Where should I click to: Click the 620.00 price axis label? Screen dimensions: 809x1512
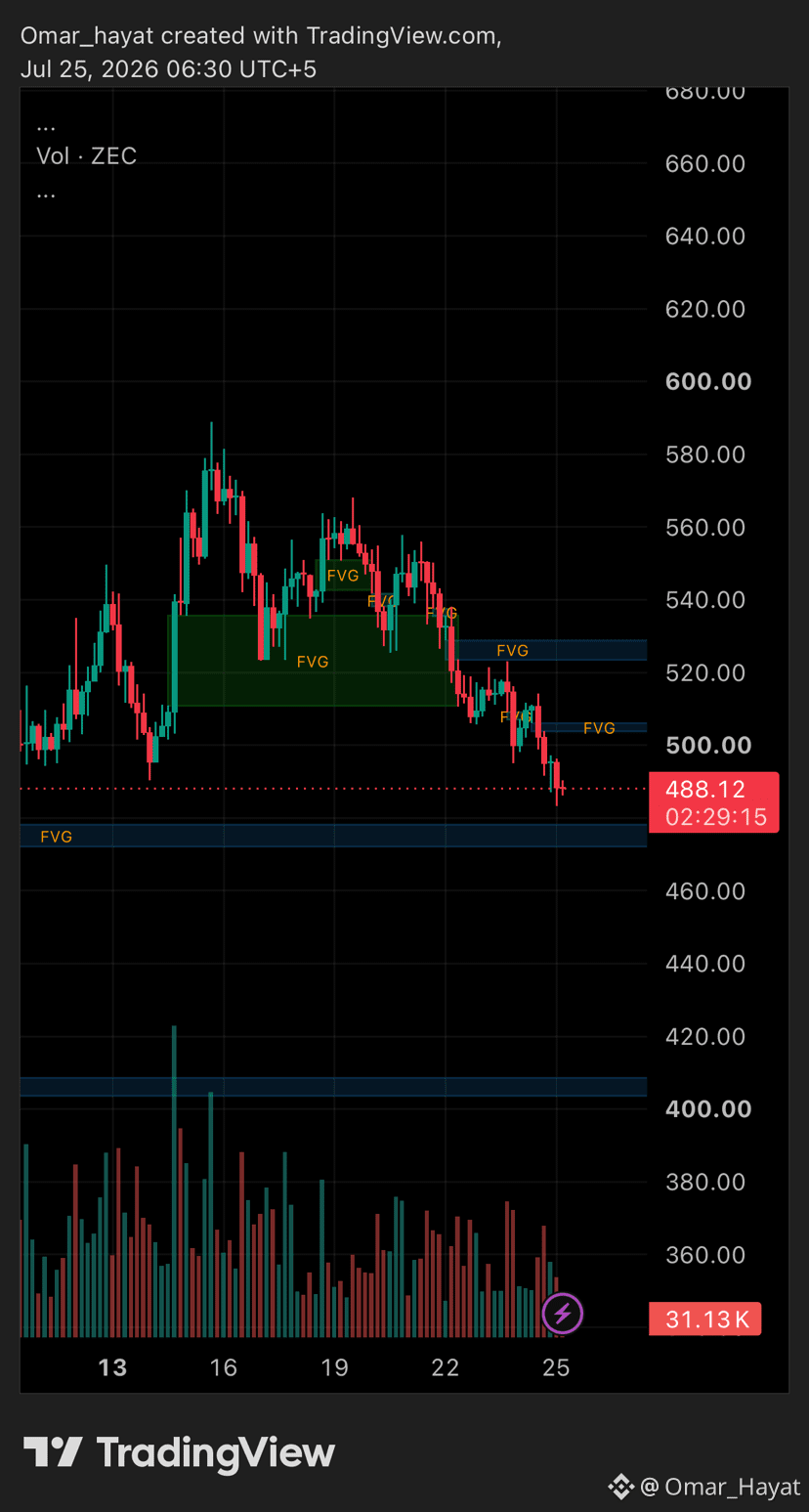pyautogui.click(x=705, y=309)
